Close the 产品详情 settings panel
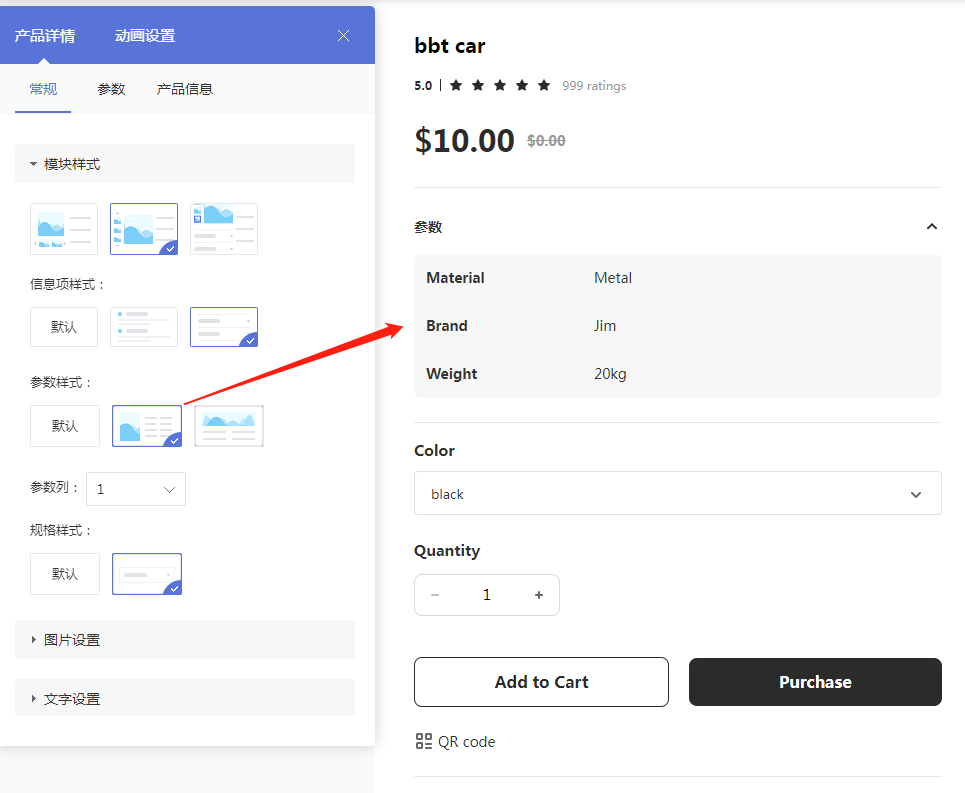This screenshot has width=965, height=793. coord(344,36)
